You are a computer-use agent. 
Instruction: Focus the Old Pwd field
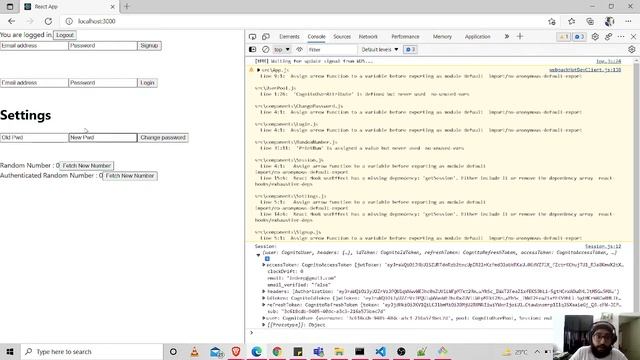[x=34, y=138]
